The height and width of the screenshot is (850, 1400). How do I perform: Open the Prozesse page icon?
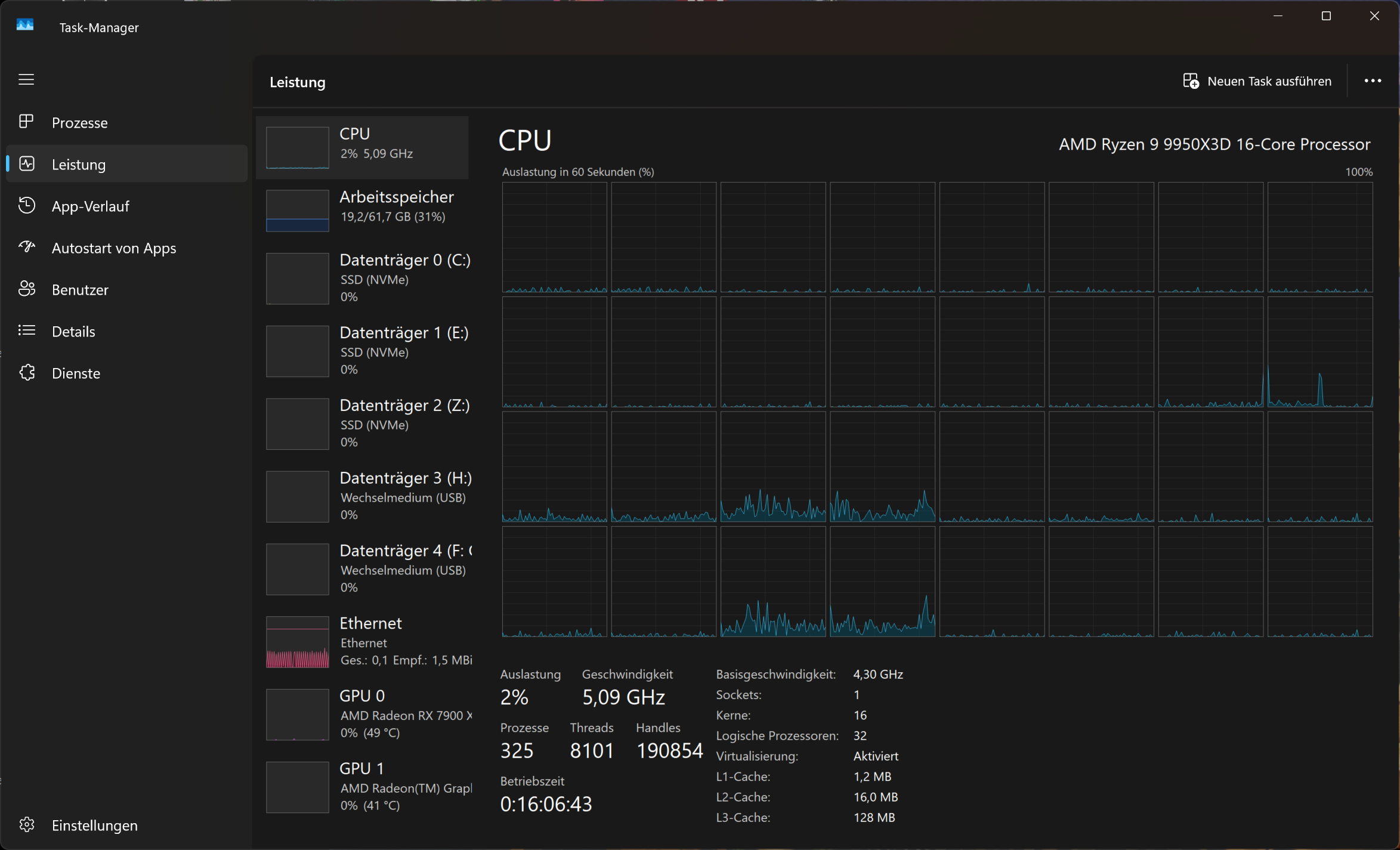(x=26, y=122)
